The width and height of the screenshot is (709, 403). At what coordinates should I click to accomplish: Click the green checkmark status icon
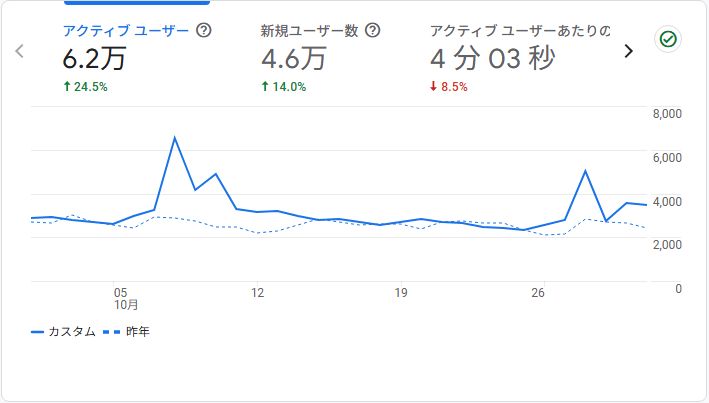(x=667, y=40)
